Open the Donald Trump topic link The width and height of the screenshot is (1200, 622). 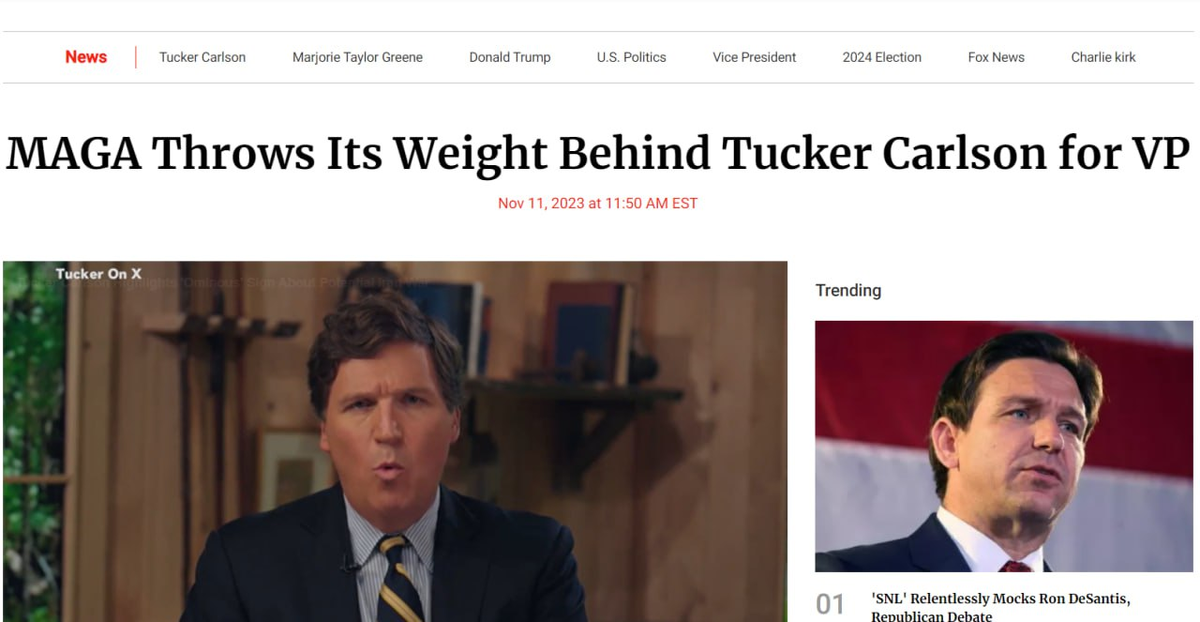[x=510, y=57]
